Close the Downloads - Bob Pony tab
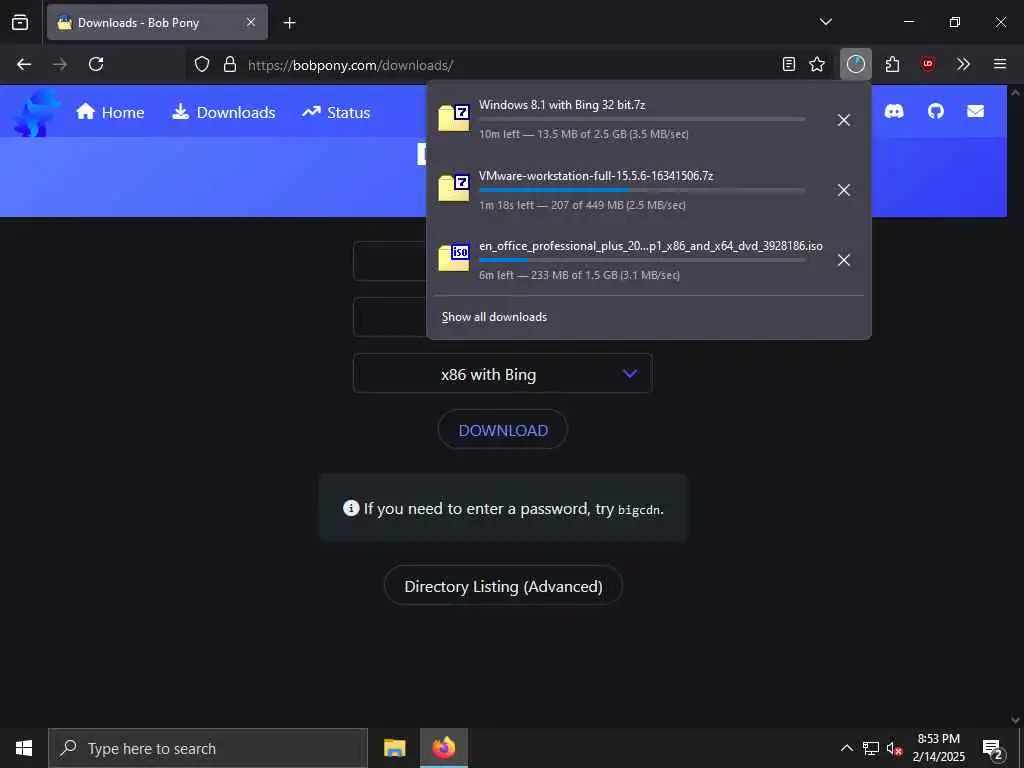Viewport: 1024px width, 768px height. [251, 22]
